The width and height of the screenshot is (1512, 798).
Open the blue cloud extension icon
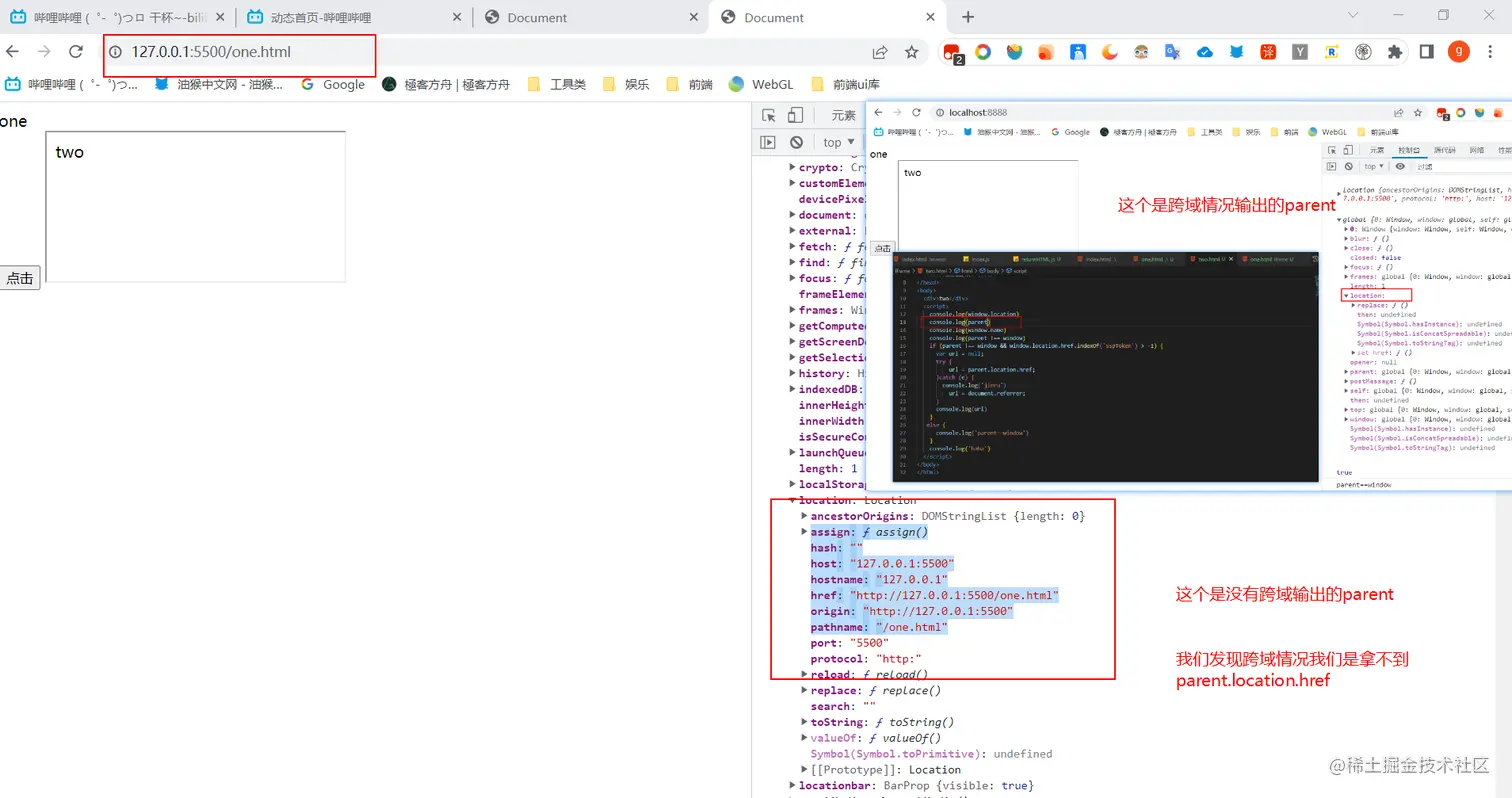pyautogui.click(x=1205, y=52)
